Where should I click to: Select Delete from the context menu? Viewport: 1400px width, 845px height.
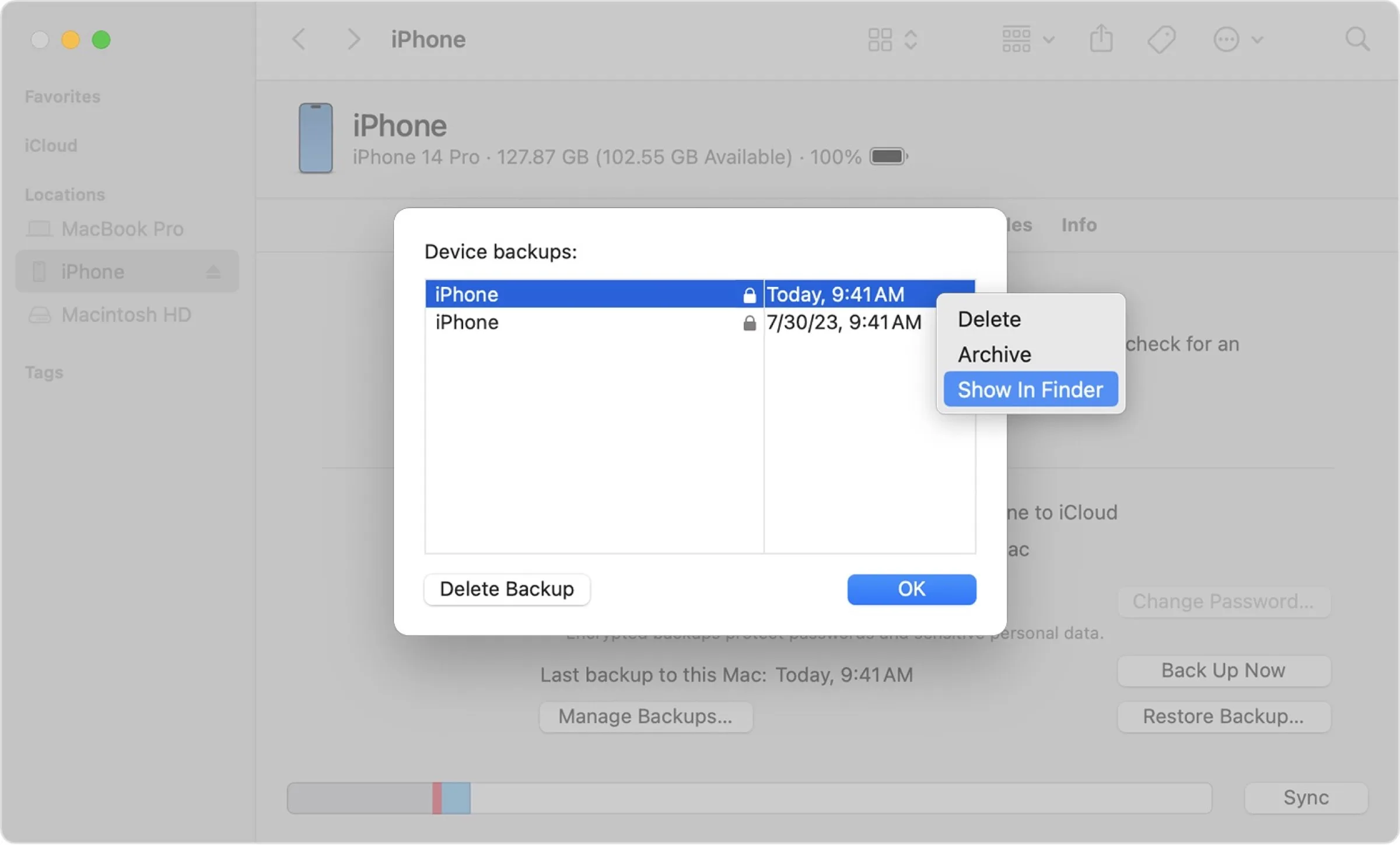pos(988,318)
